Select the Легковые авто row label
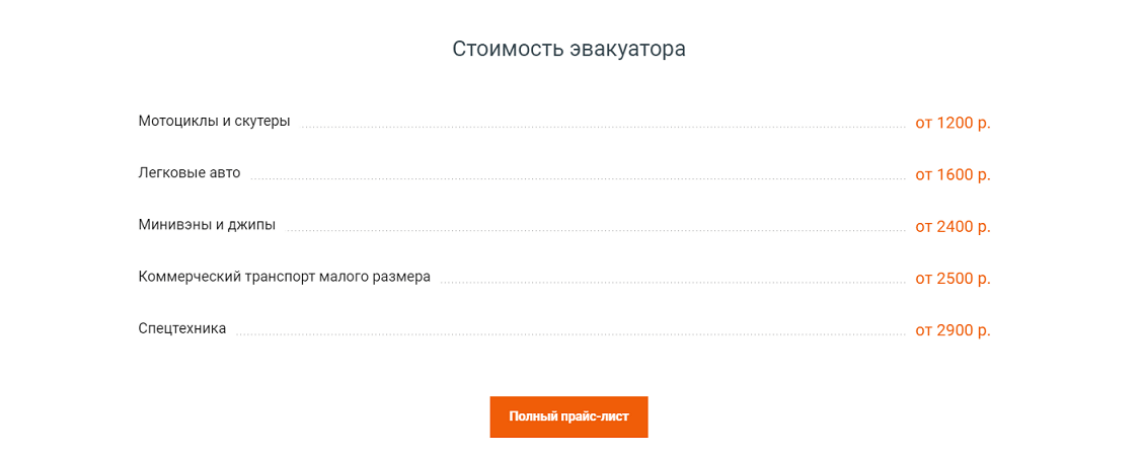 tap(189, 173)
